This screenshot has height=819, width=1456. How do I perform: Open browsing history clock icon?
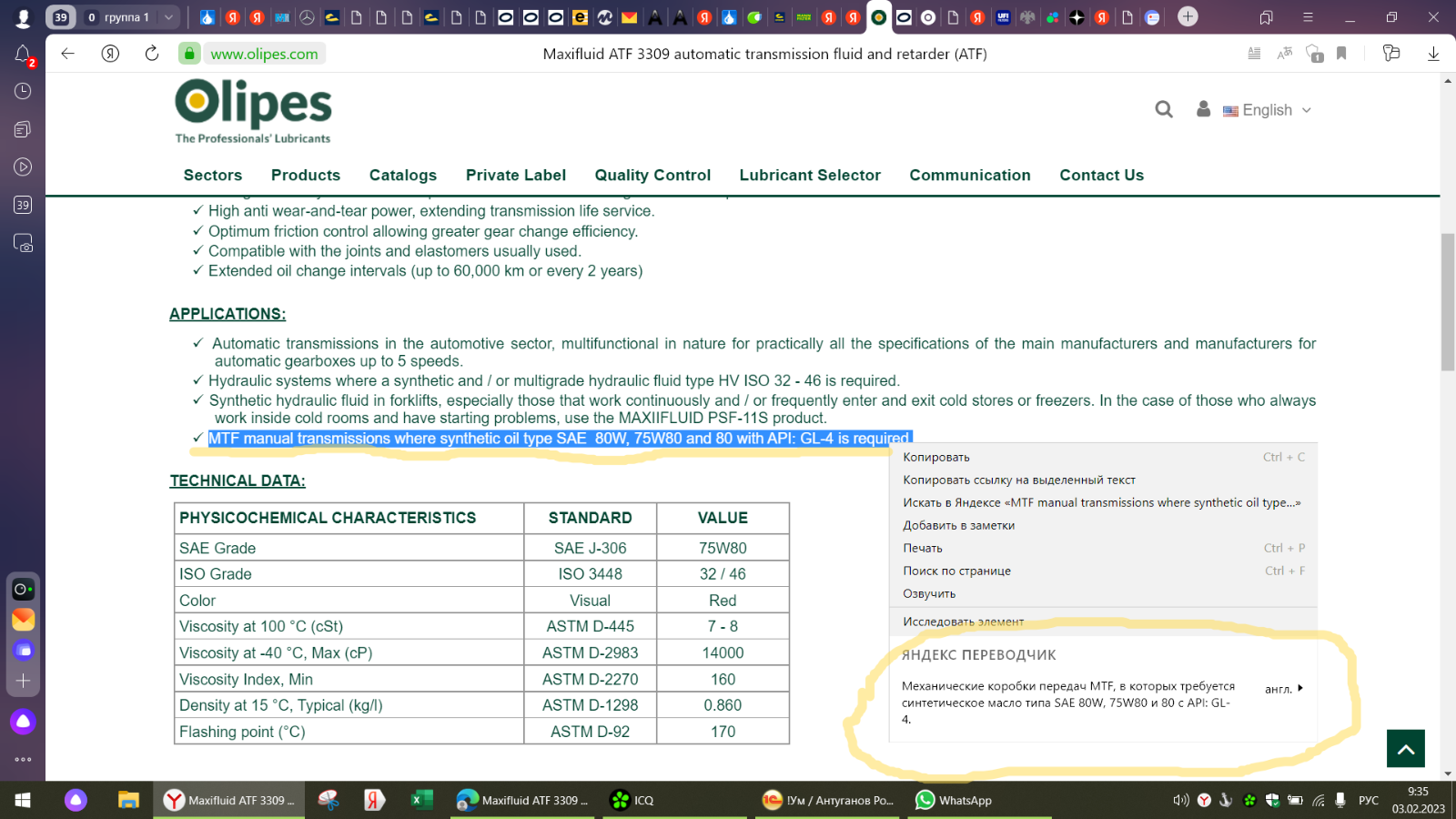23,91
